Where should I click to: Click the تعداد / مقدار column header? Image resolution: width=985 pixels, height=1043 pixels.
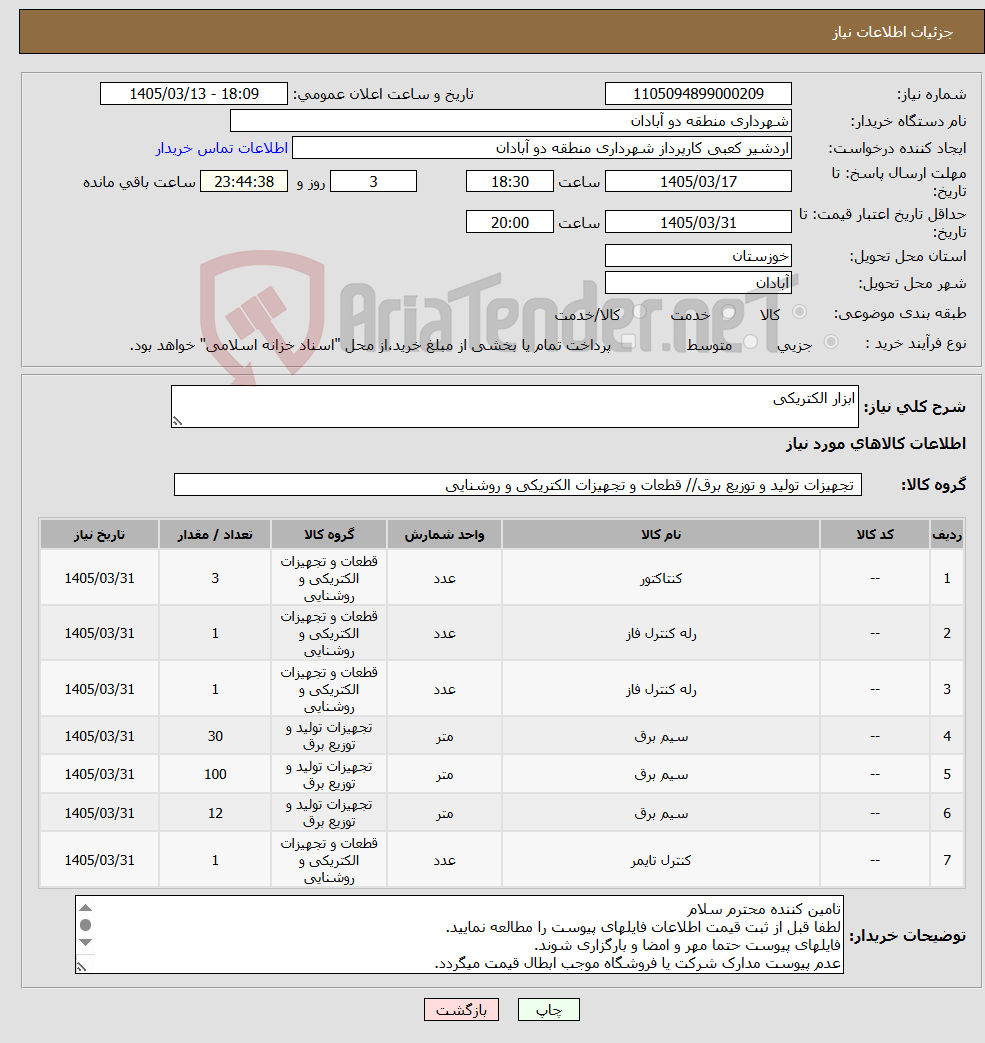tap(215, 535)
